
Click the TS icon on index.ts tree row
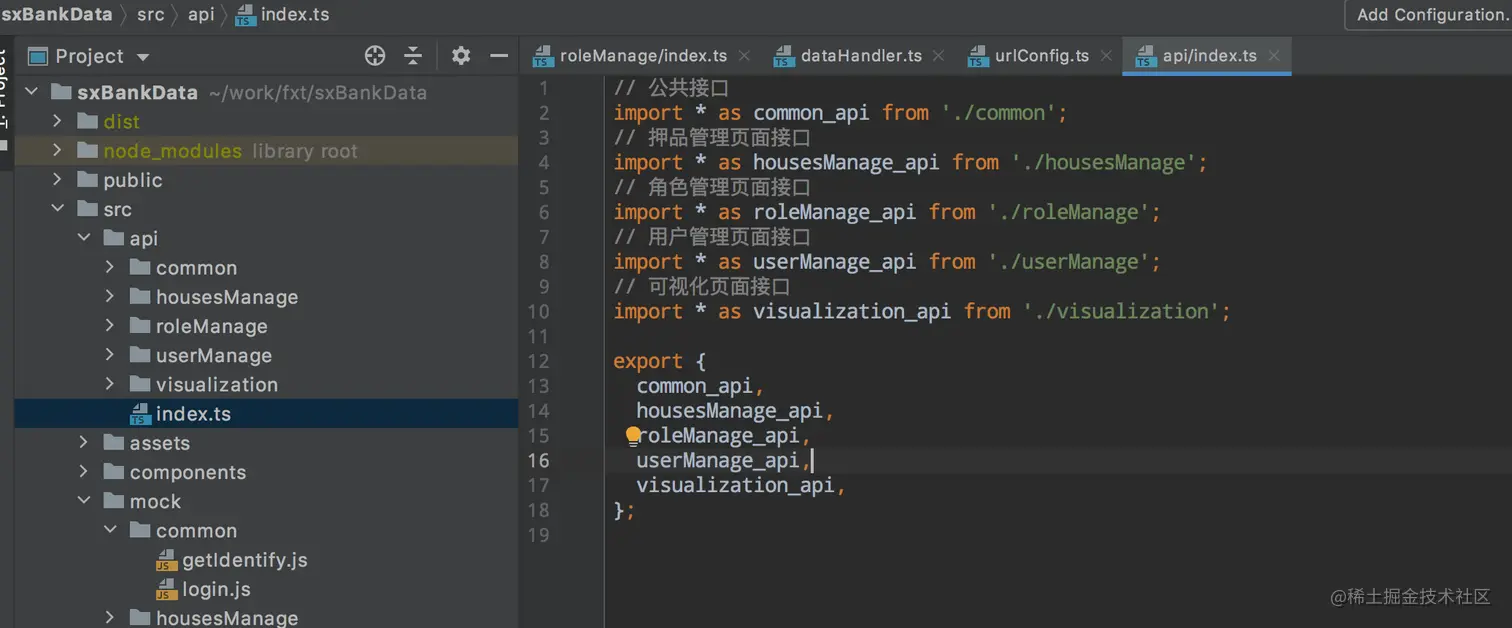pyautogui.click(x=139, y=414)
